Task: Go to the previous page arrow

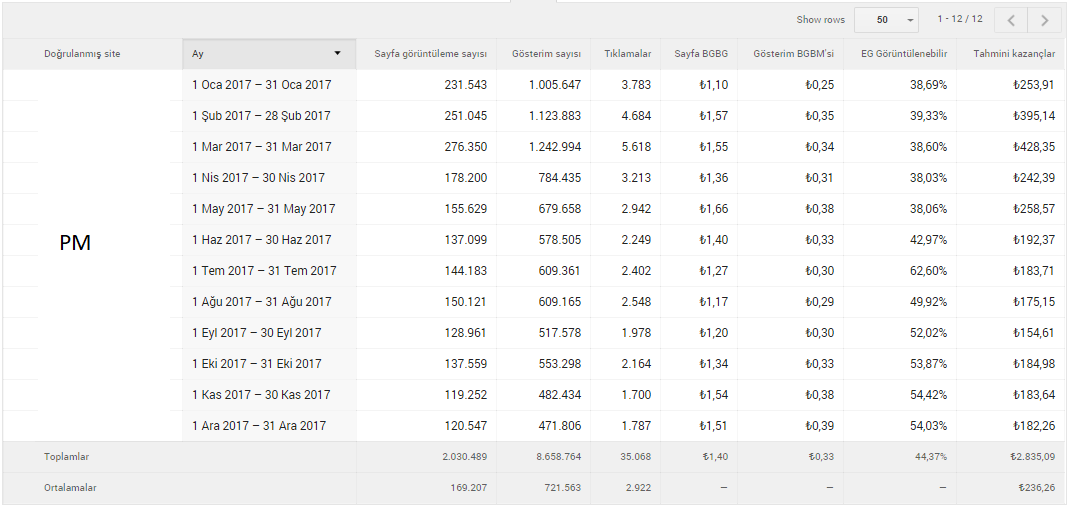Action: (x=1012, y=20)
